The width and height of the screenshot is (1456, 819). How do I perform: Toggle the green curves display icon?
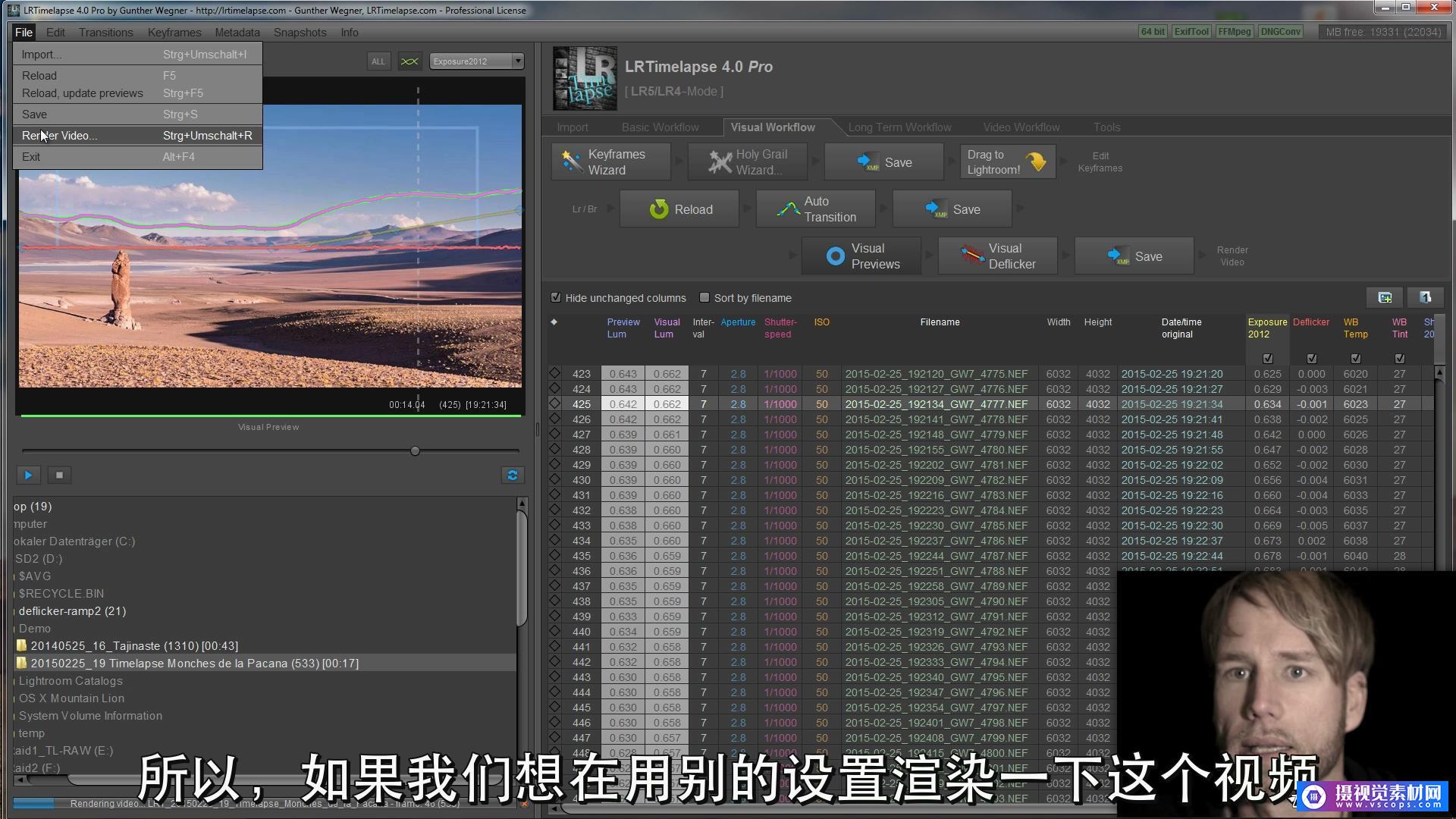click(409, 61)
